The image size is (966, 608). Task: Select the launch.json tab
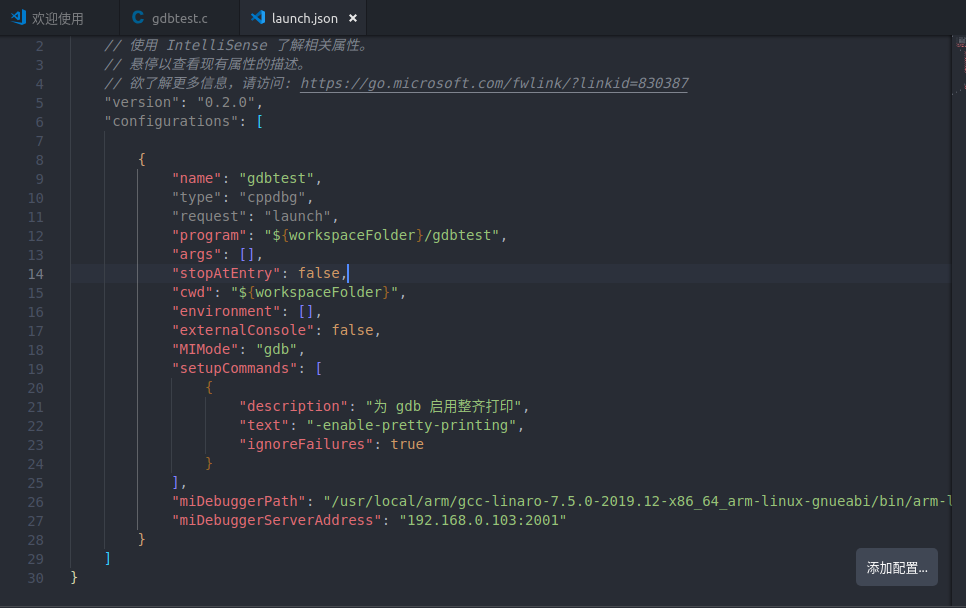304,18
